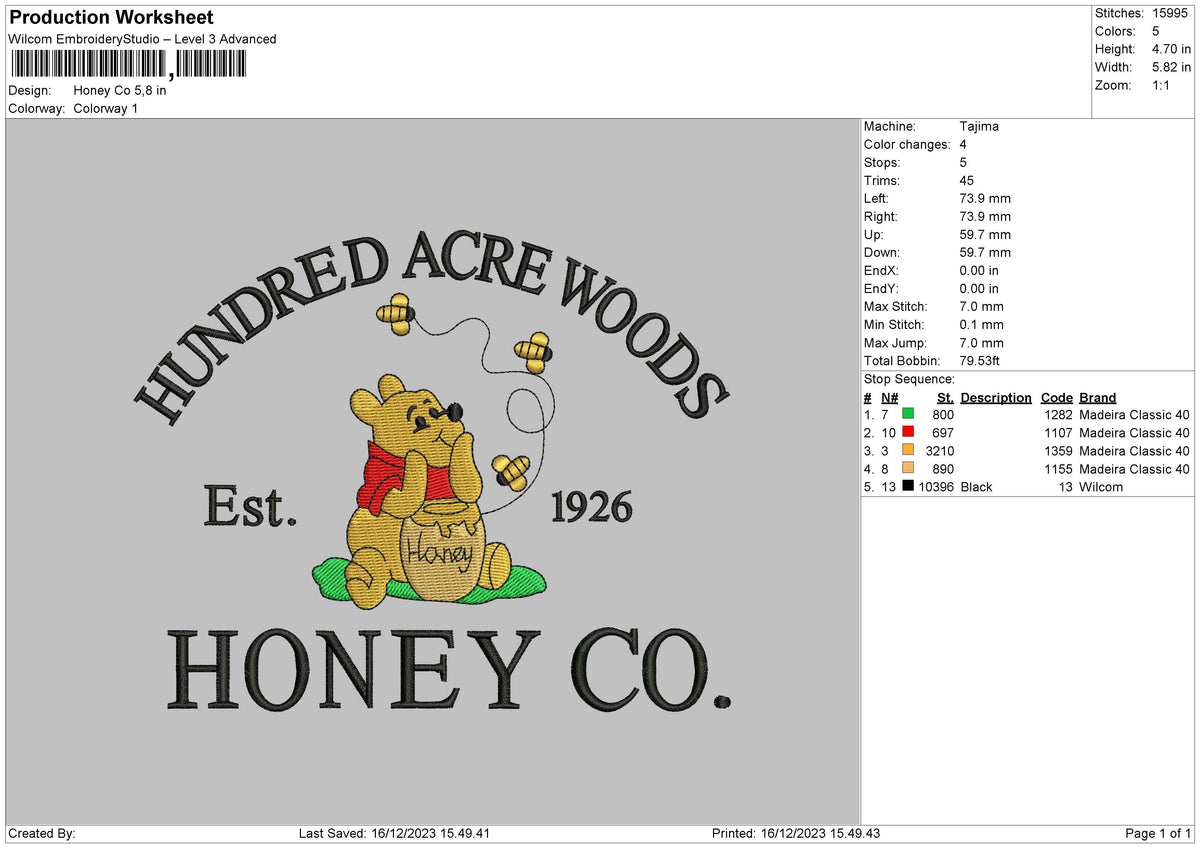Select the 'Color changes:' label
1200x848 pixels.
pyautogui.click(x=907, y=144)
